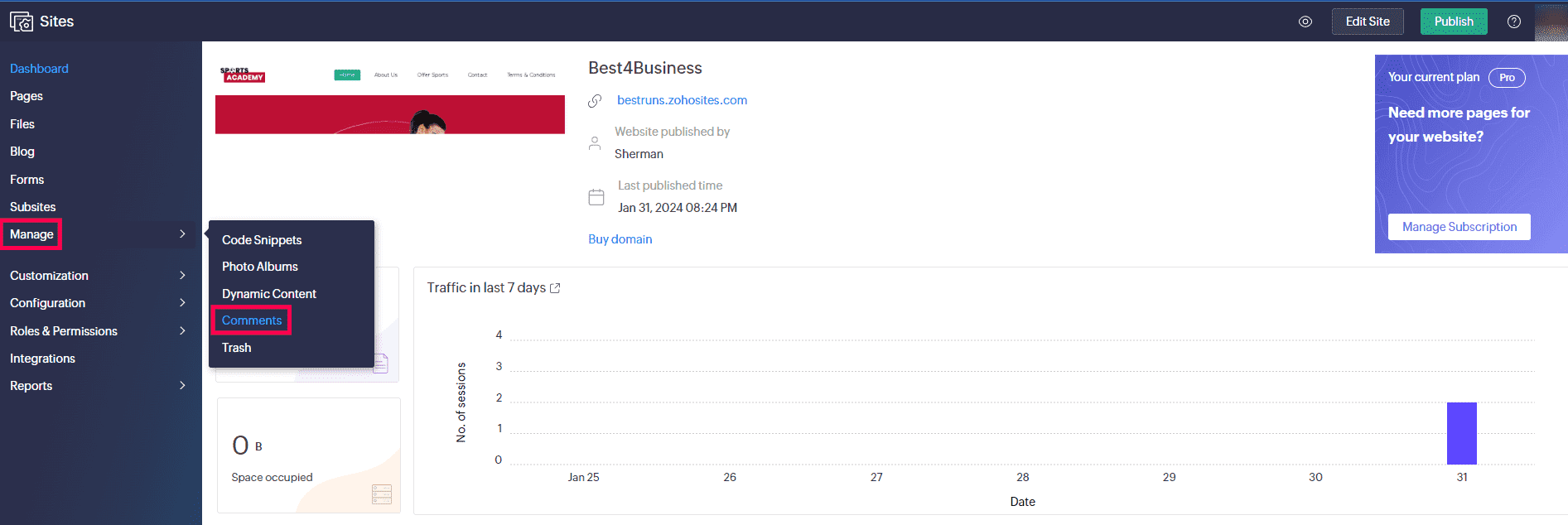Click publisher name Sherman

click(639, 154)
